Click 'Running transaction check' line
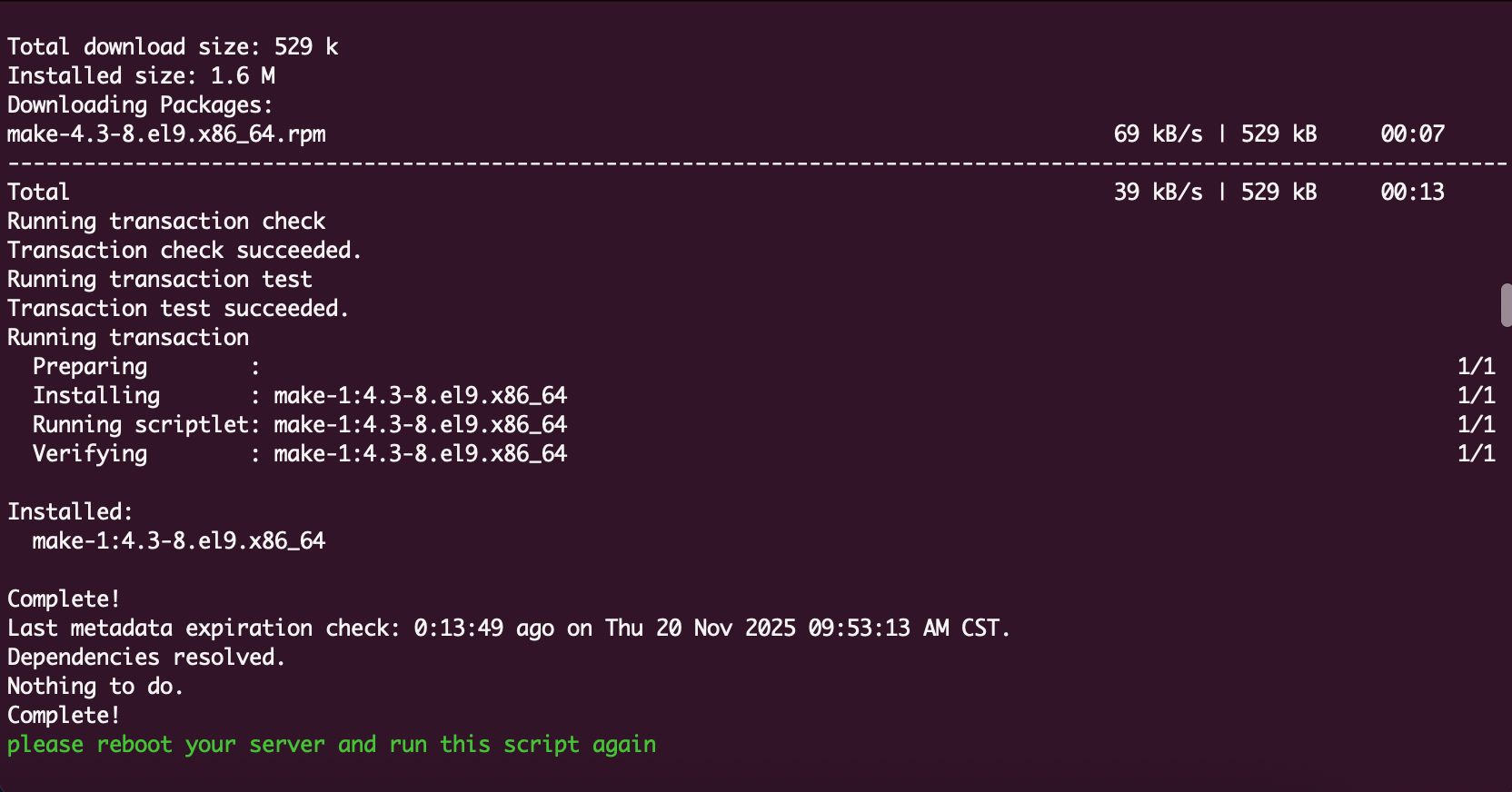This screenshot has height=792, width=1512. (166, 222)
